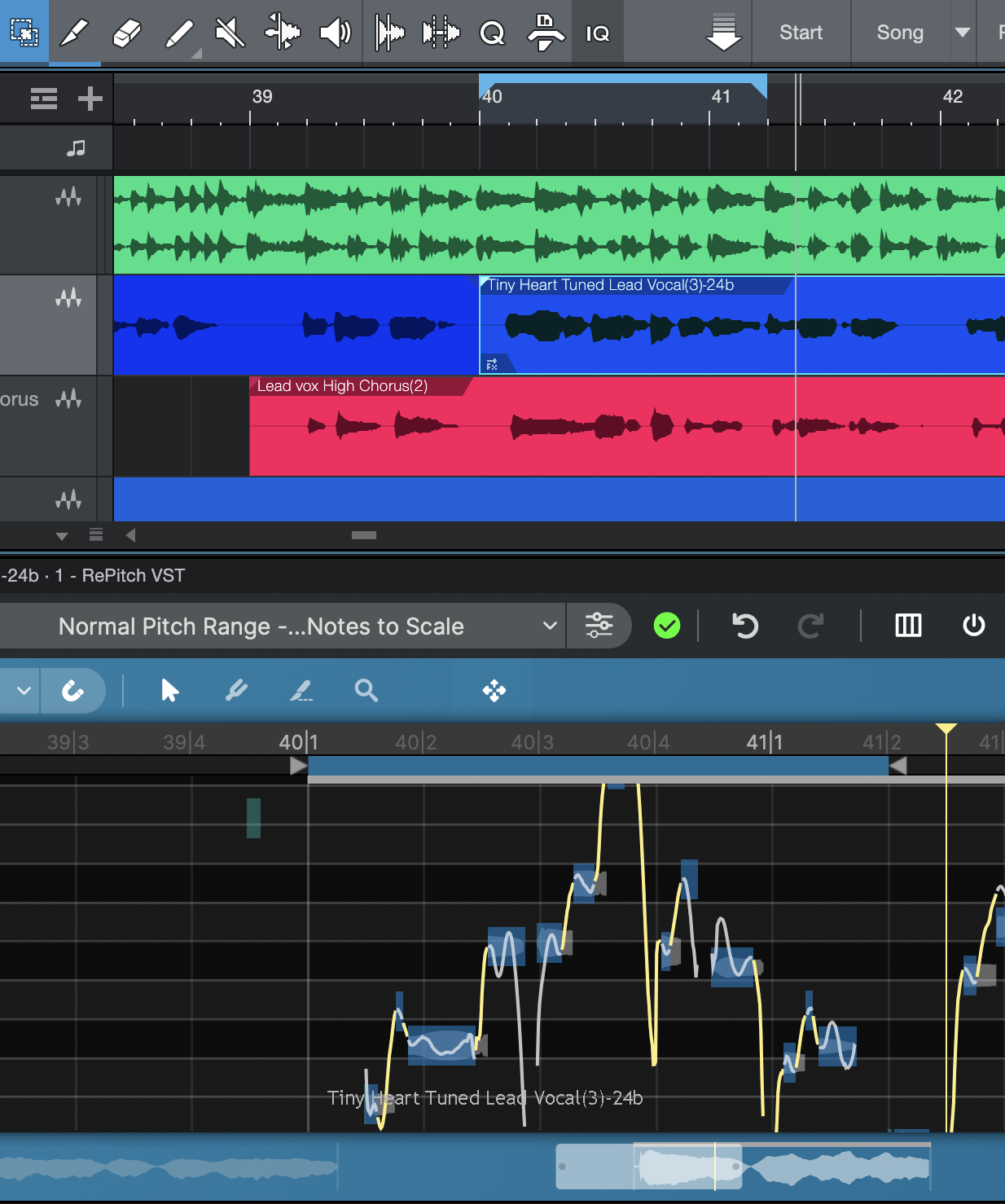The image size is (1005, 1204).
Task: Toggle the IQ button
Action: 598,33
